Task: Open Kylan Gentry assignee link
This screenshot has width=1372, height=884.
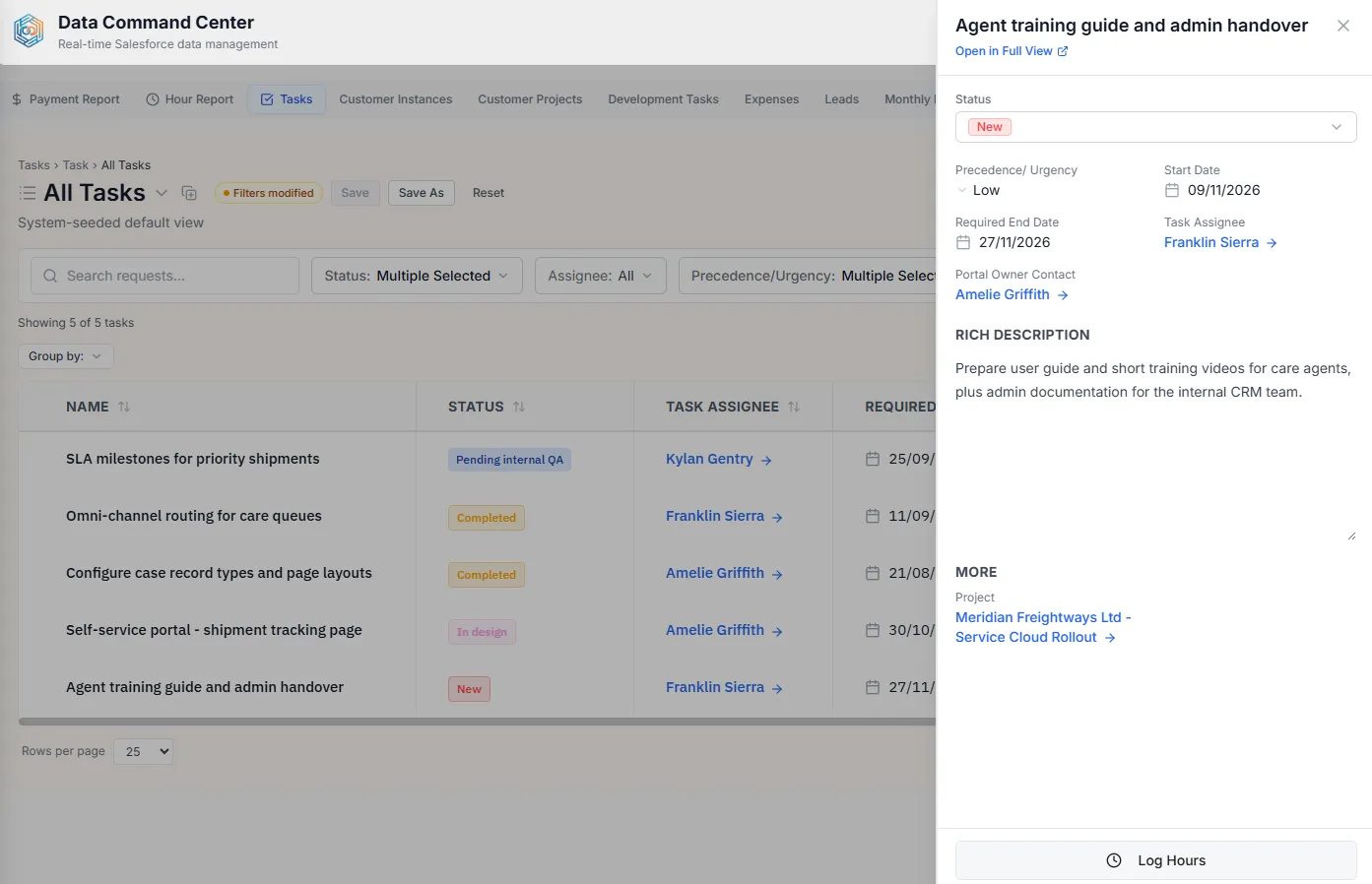Action: pos(718,459)
